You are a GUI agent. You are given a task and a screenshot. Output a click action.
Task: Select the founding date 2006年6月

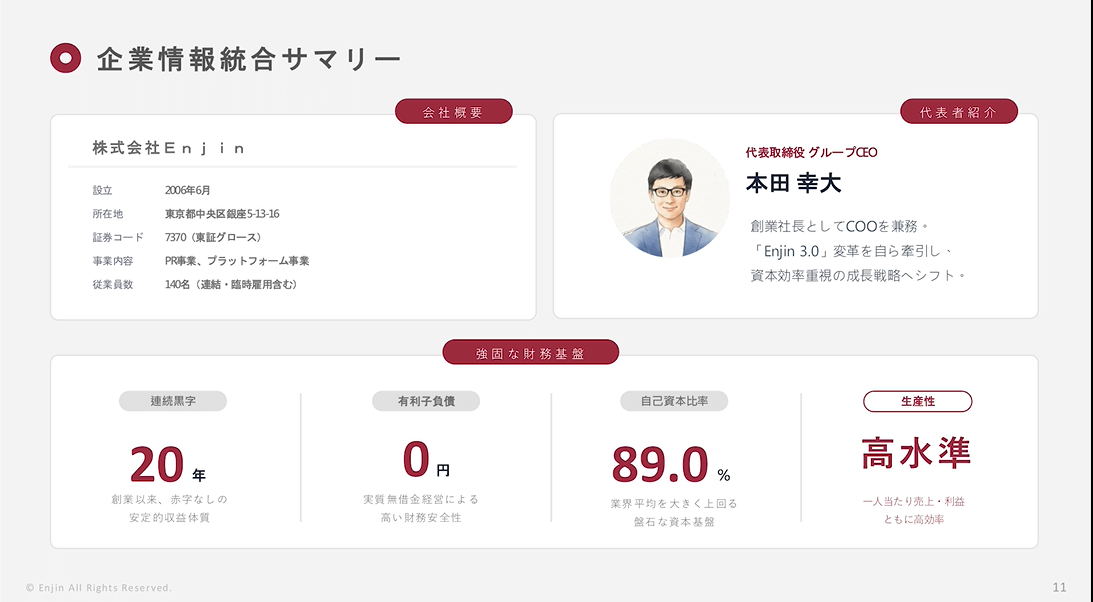187,190
